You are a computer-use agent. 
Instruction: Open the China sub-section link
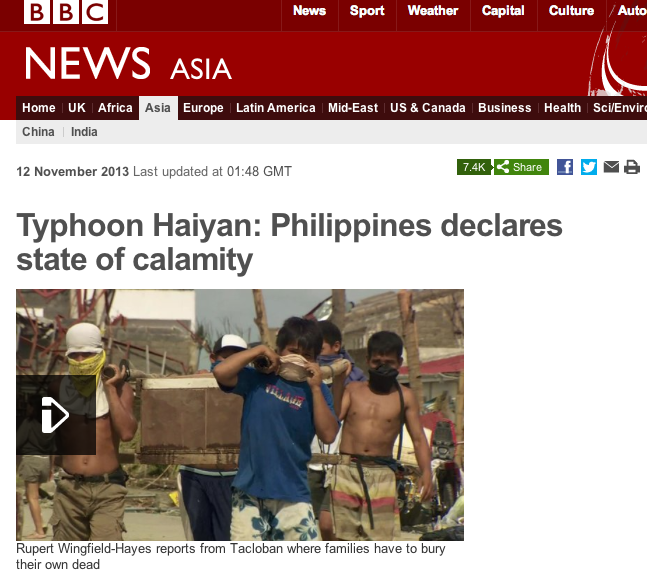click(38, 132)
